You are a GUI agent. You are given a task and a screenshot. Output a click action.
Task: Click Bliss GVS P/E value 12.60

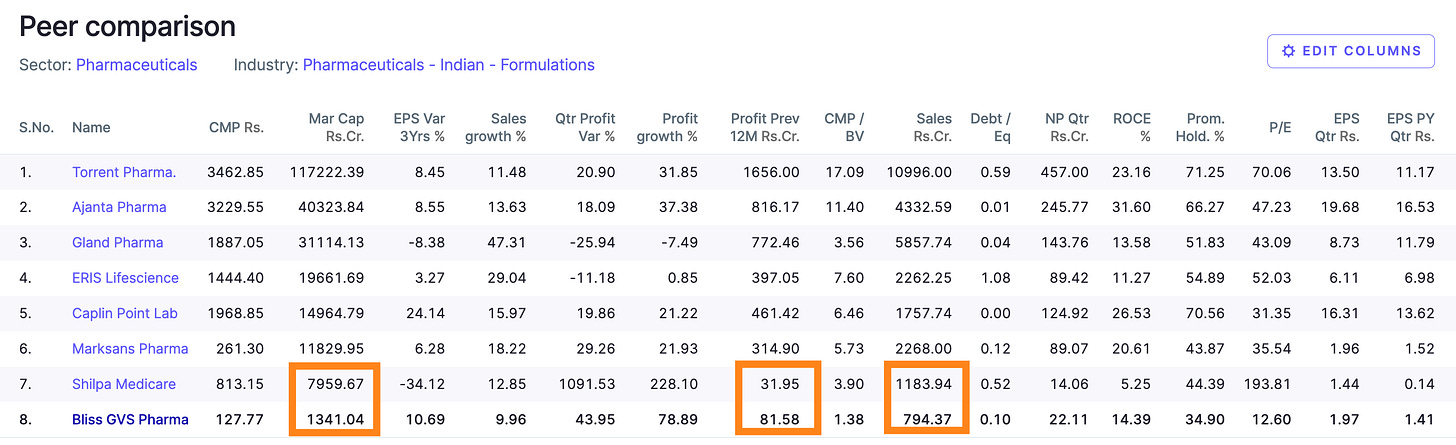click(1272, 419)
